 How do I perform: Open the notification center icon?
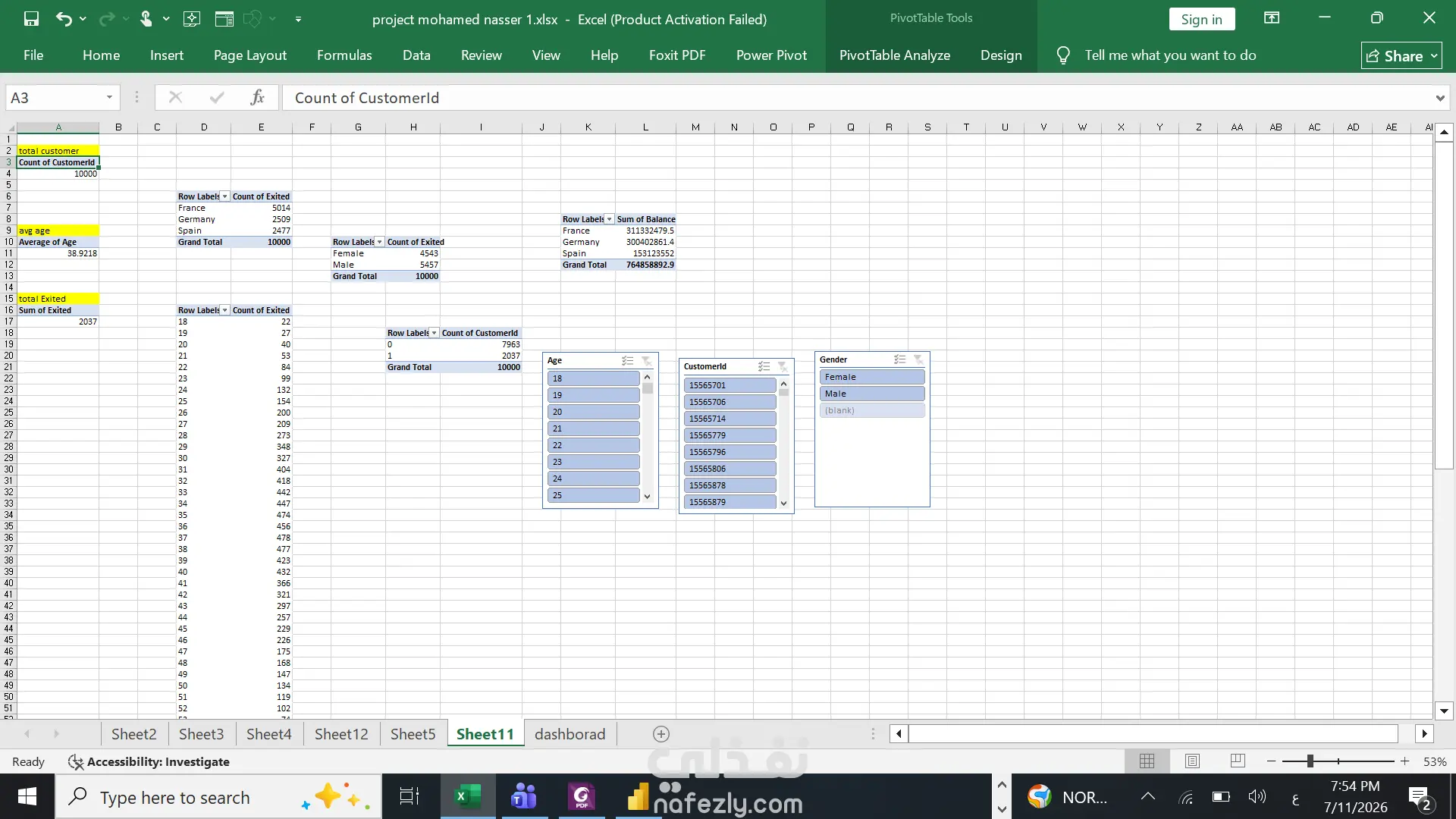[1419, 798]
